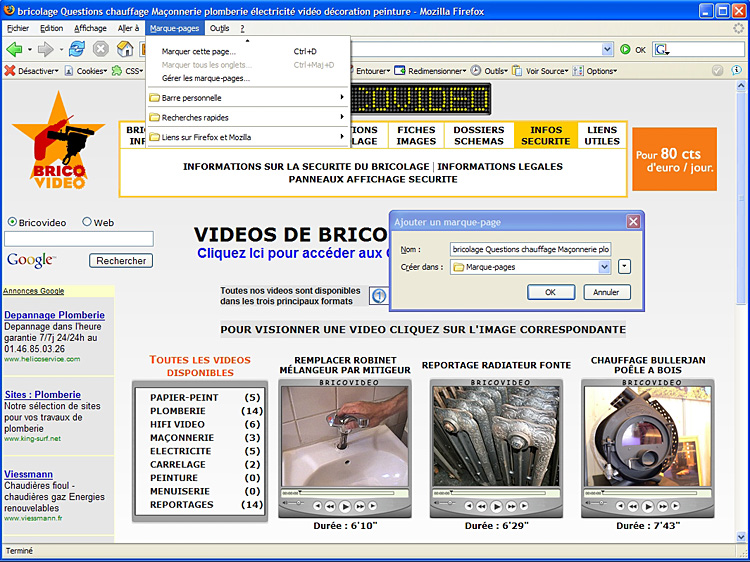Click the INFOS SECURITE tab
Image resolution: width=750 pixels, height=562 pixels.
point(545,135)
